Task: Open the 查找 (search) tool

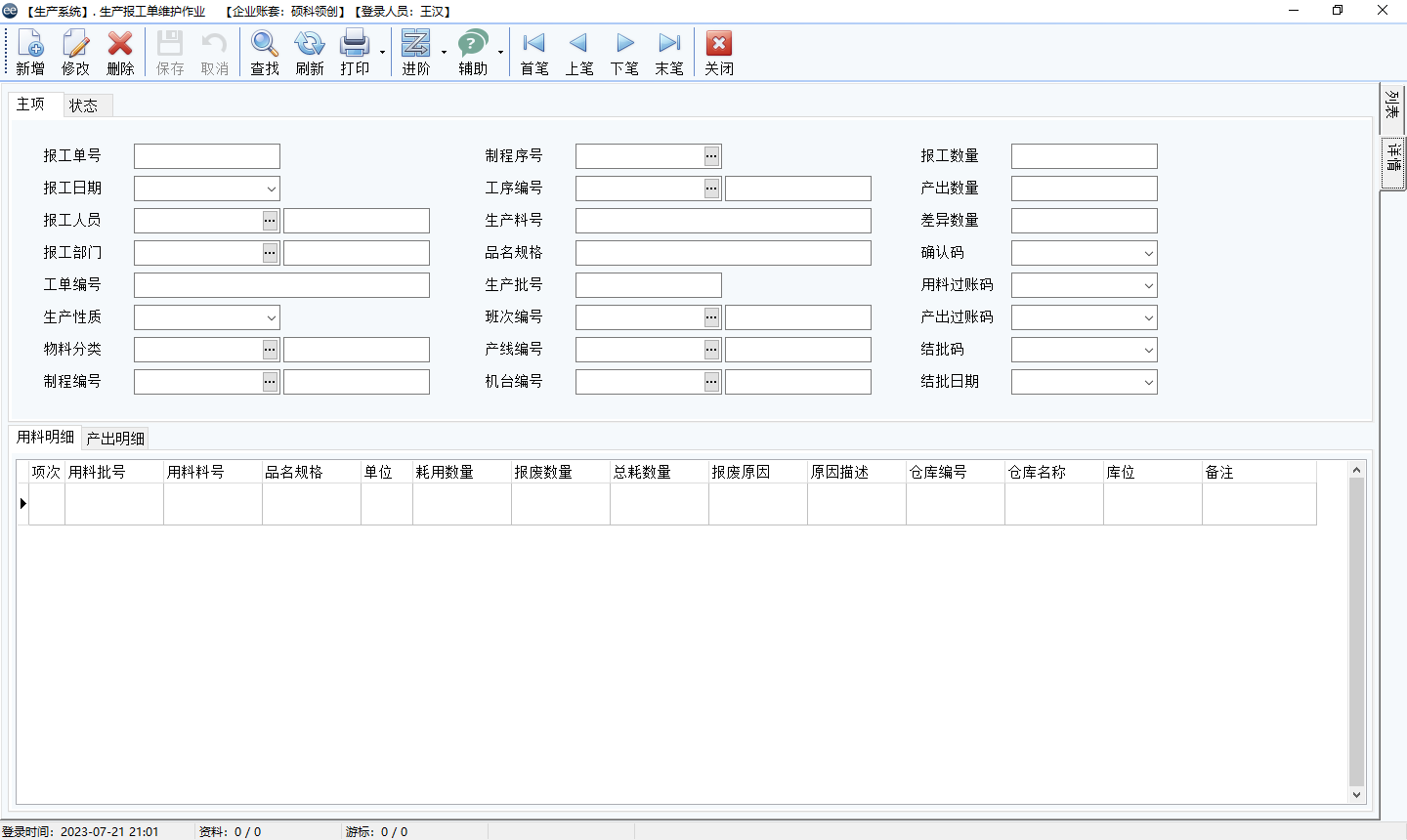Action: pyautogui.click(x=265, y=52)
